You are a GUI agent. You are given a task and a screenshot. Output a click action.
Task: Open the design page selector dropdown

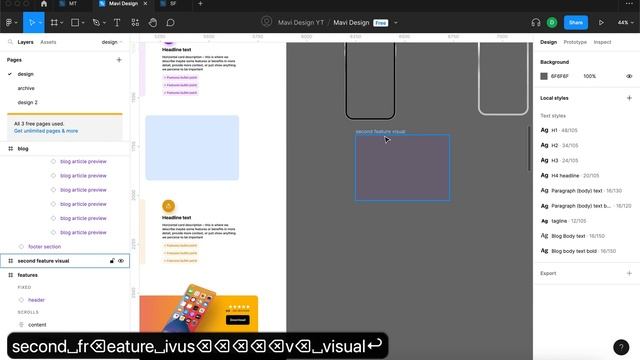pyautogui.click(x=112, y=42)
